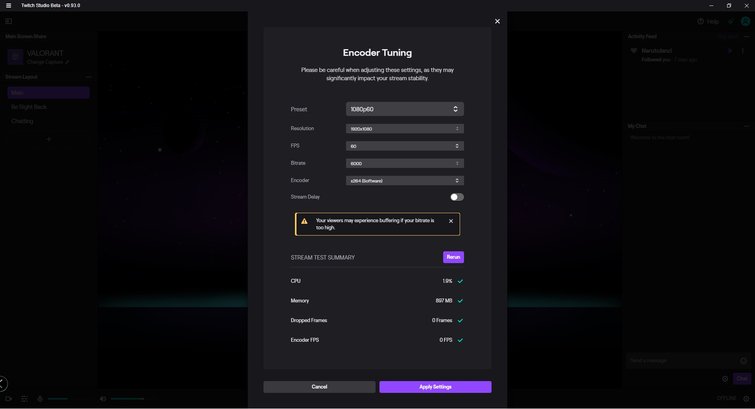This screenshot has height=409, width=755.
Task: Close the Encoder Tuning dialog with X
Action: [497, 21]
